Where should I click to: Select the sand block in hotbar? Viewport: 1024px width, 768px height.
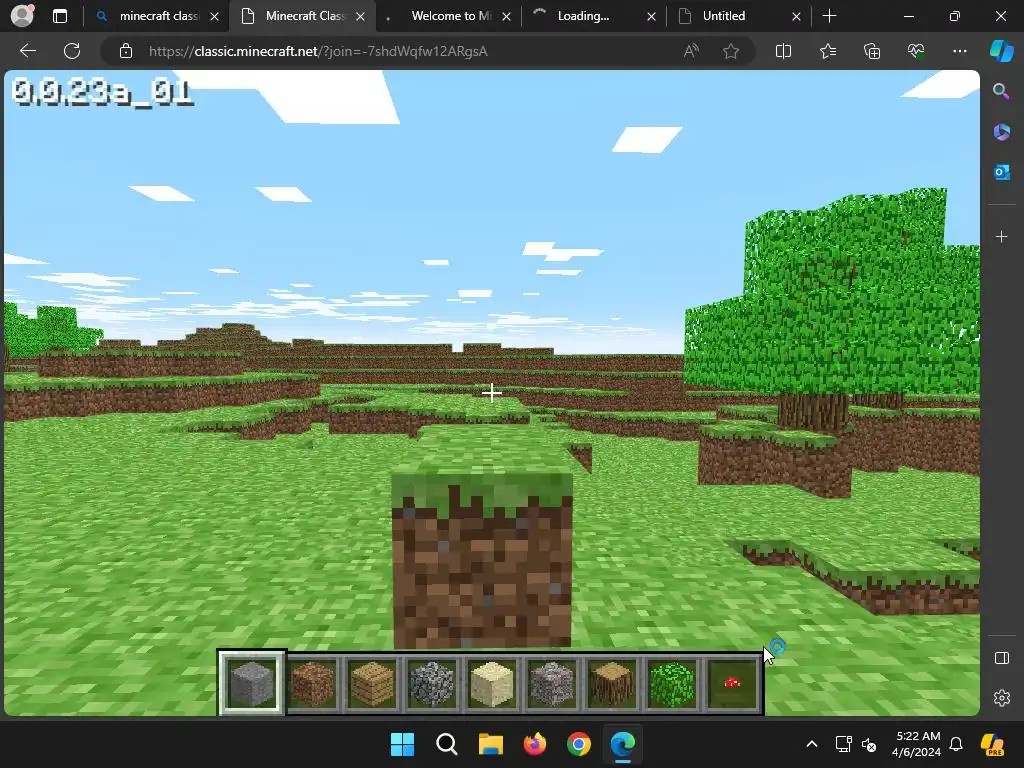click(491, 683)
